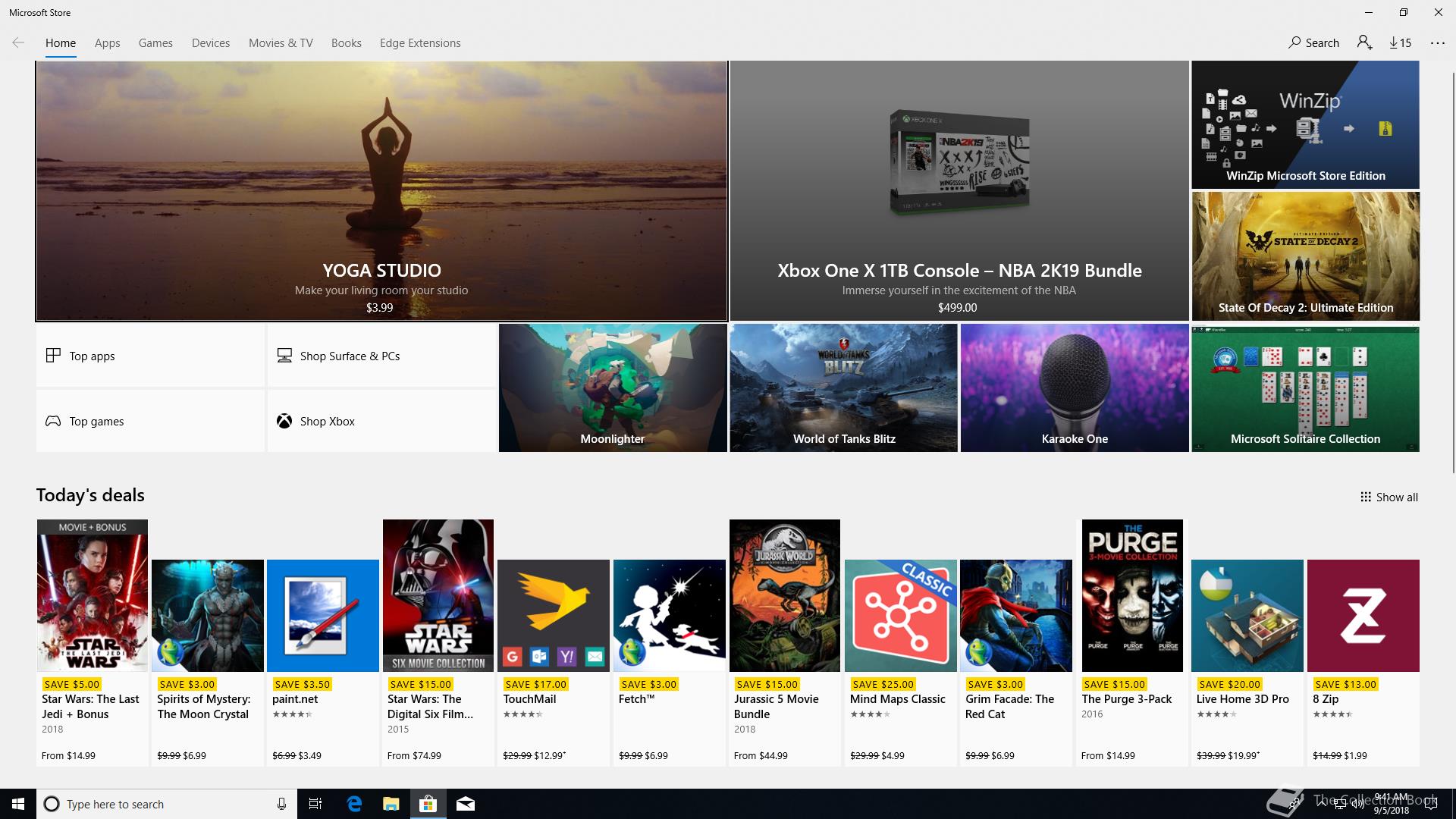
Task: Open File Explorer from taskbar
Action: (391, 804)
